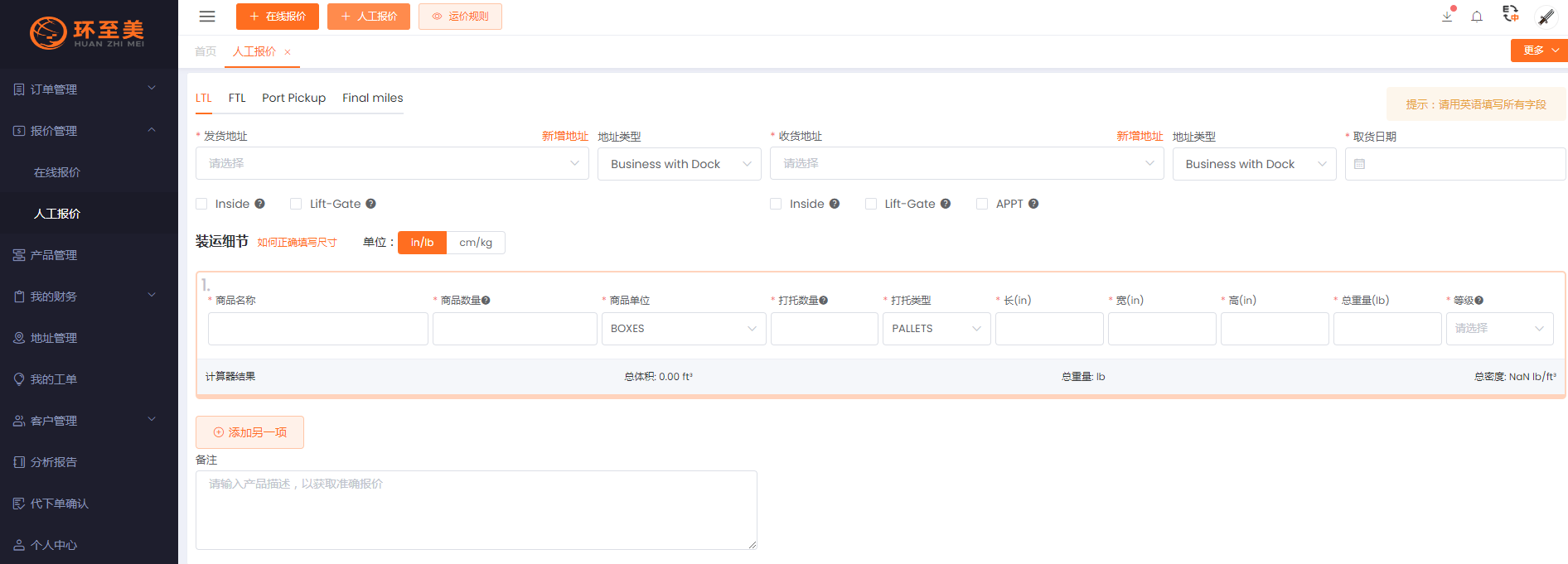
Task: Check the consignee Lift-Gate checkbox
Action: click(x=871, y=204)
